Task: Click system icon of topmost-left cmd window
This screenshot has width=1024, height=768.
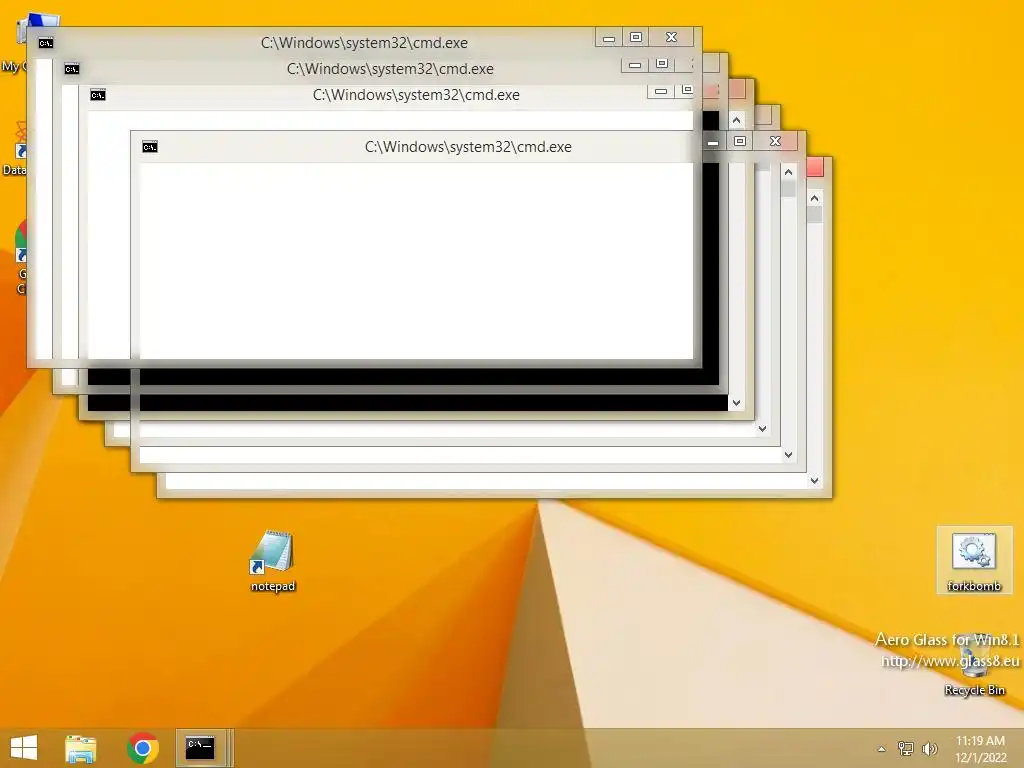Action: [x=46, y=43]
